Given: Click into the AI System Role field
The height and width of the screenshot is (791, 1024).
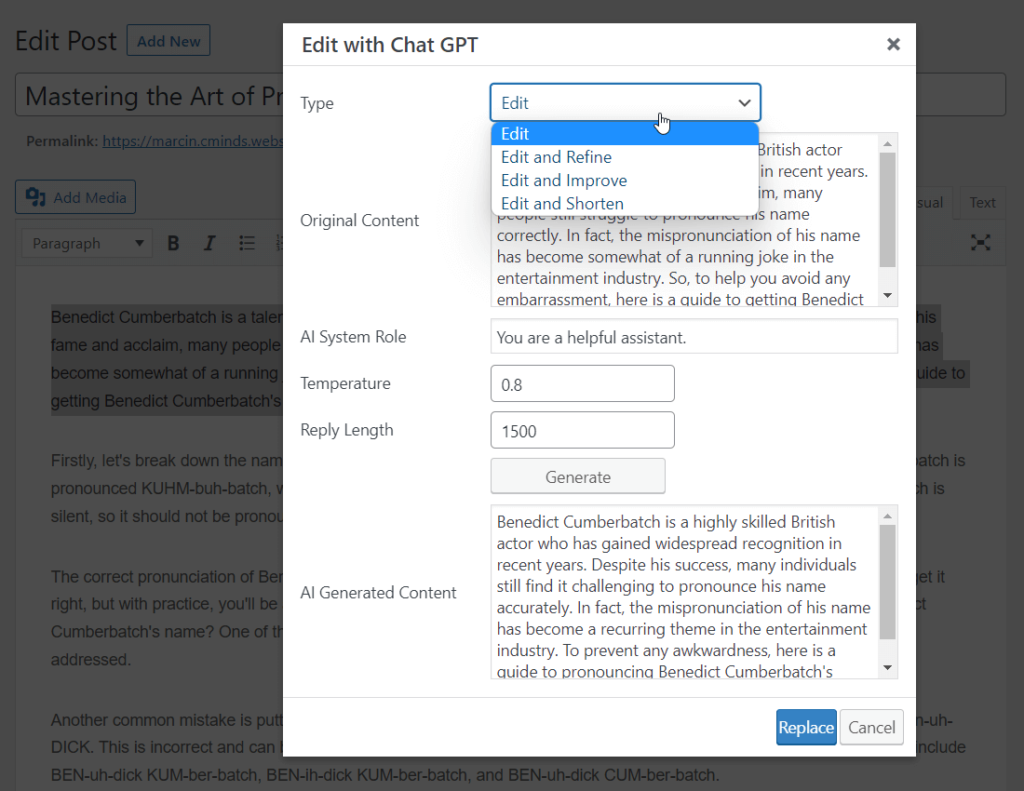Looking at the screenshot, I should pyautogui.click(x=694, y=337).
